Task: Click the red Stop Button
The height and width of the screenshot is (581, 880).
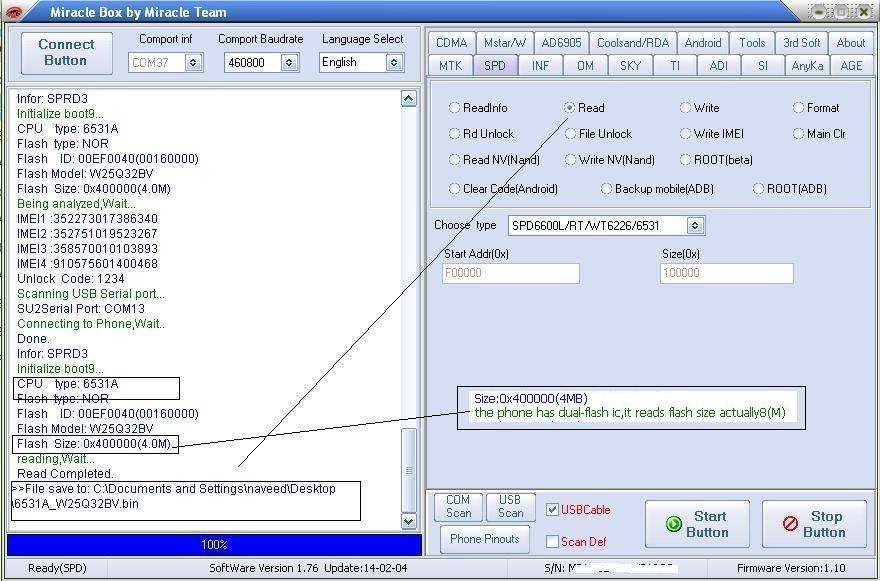Action: [814, 524]
